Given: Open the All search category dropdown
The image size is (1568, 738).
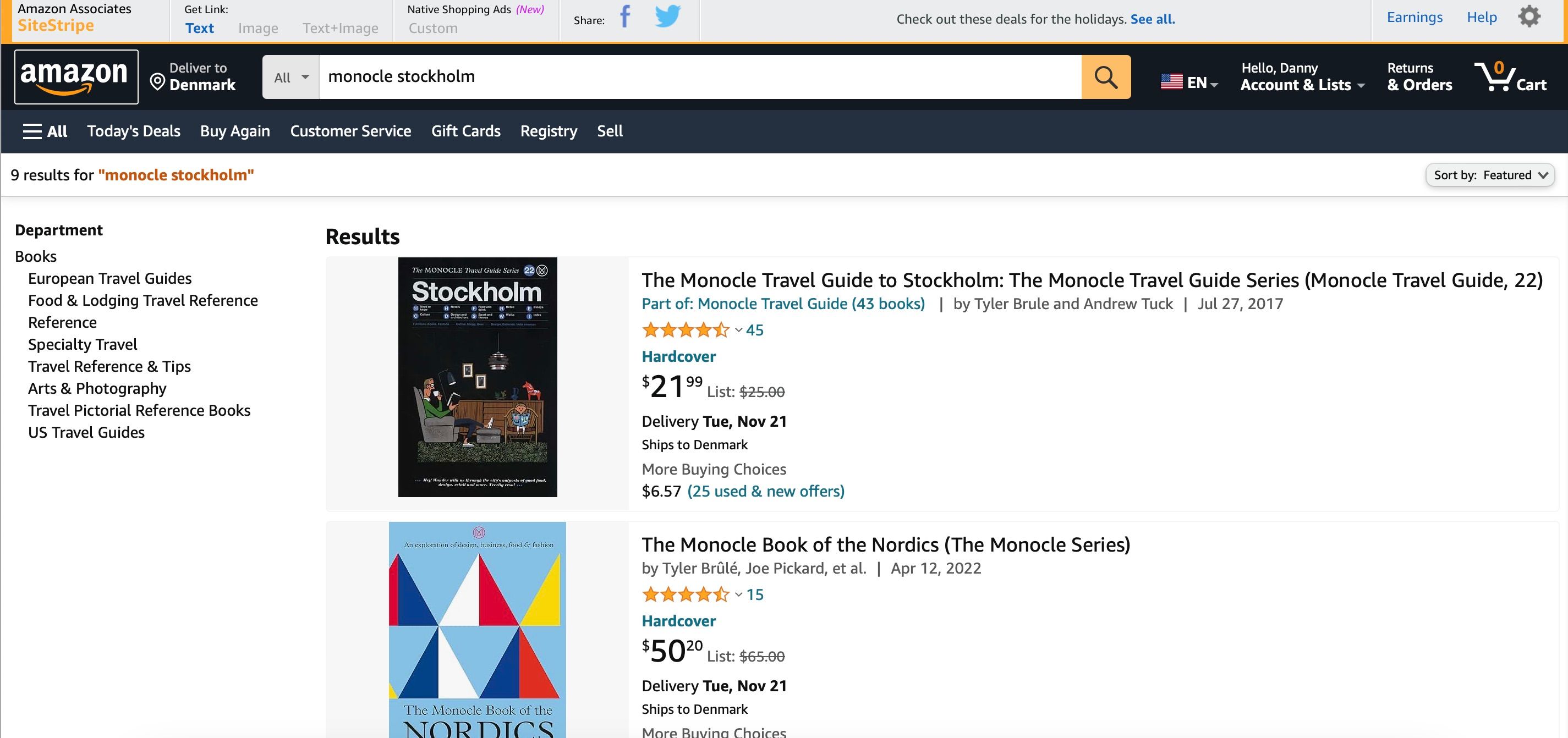Looking at the screenshot, I should [x=290, y=76].
